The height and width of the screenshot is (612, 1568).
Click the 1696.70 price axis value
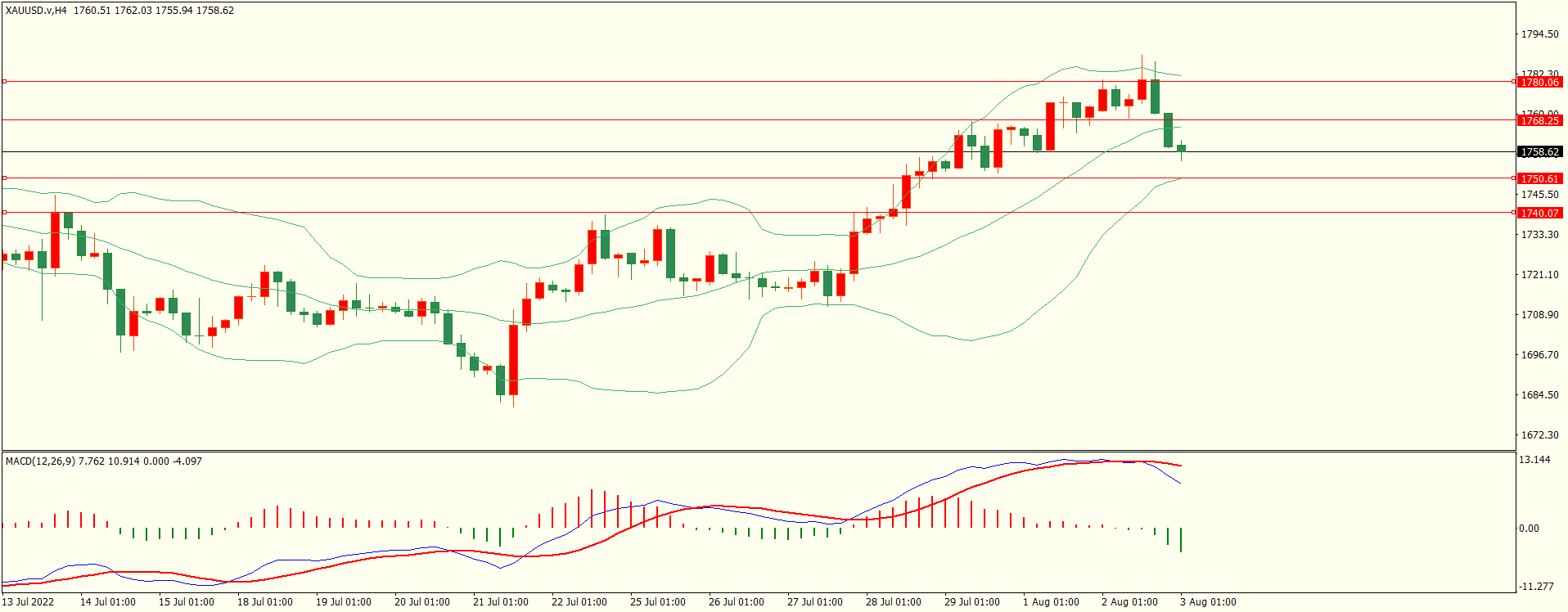tap(1539, 355)
